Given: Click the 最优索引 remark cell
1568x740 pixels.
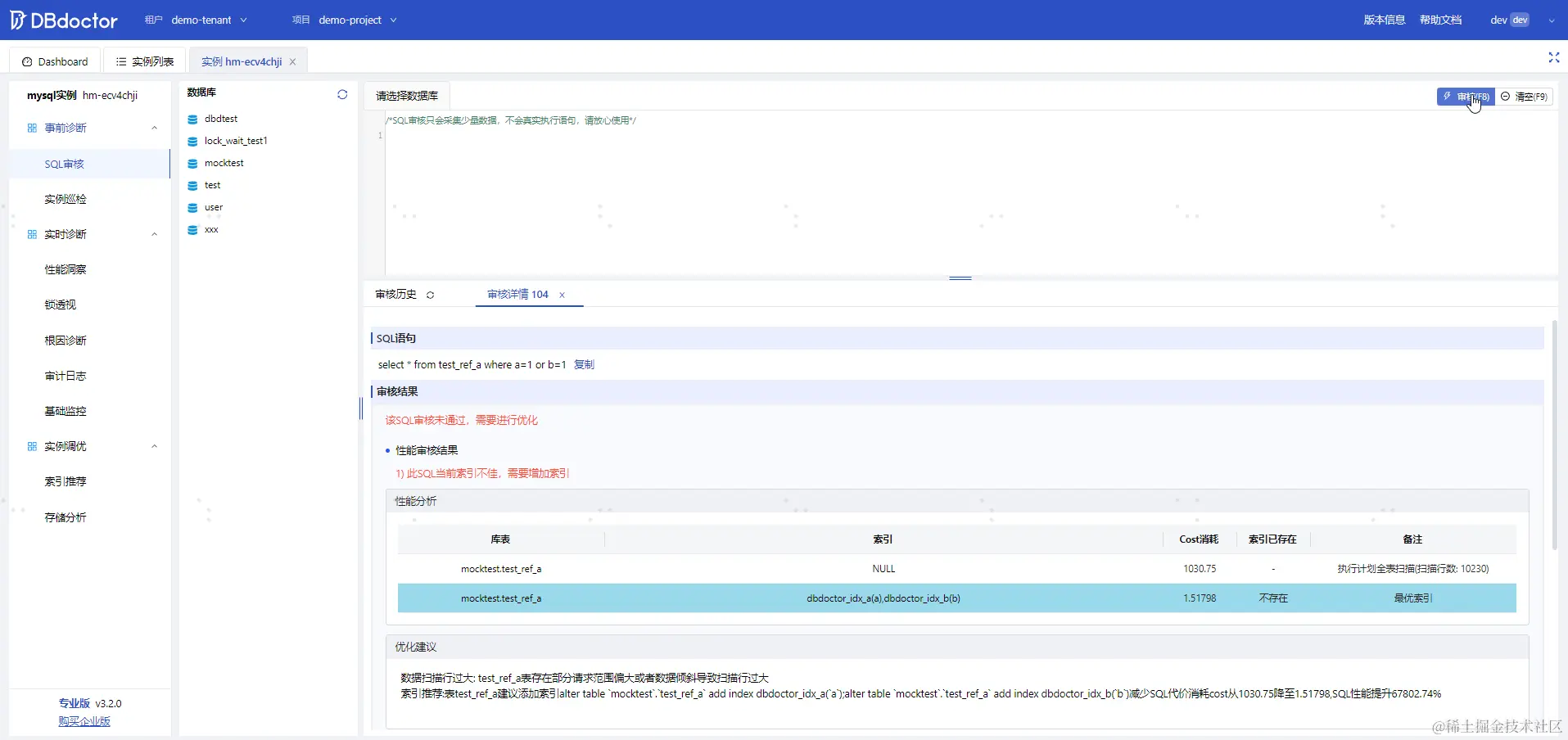Looking at the screenshot, I should click(1413, 598).
